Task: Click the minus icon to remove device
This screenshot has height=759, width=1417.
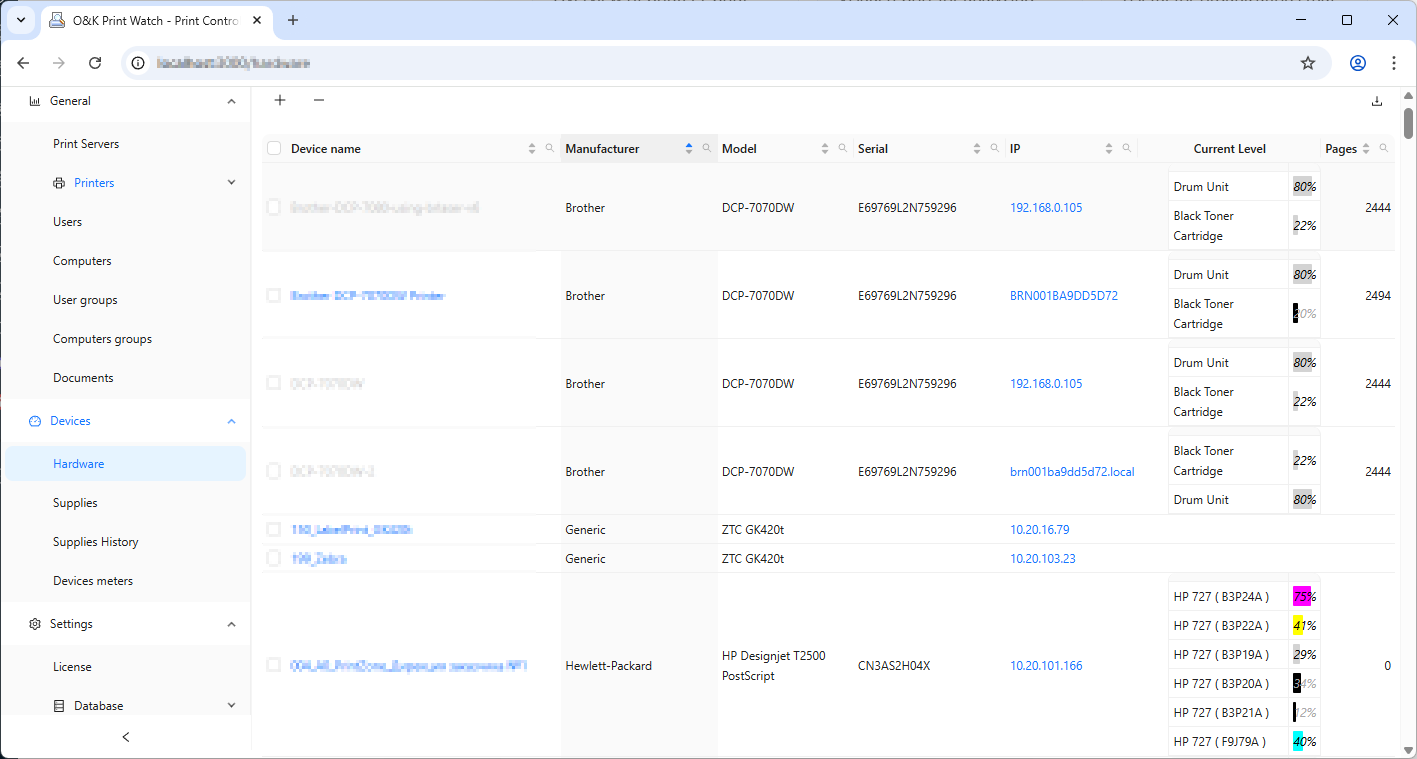Action: (x=319, y=100)
